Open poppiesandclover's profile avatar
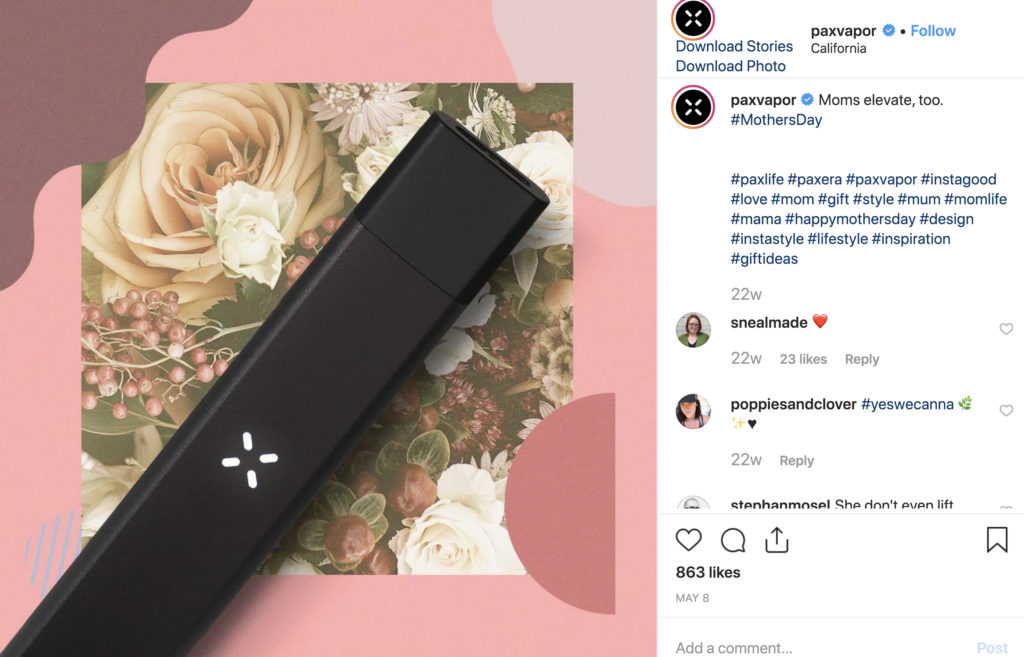Viewport: 1024px width, 657px height. point(693,411)
